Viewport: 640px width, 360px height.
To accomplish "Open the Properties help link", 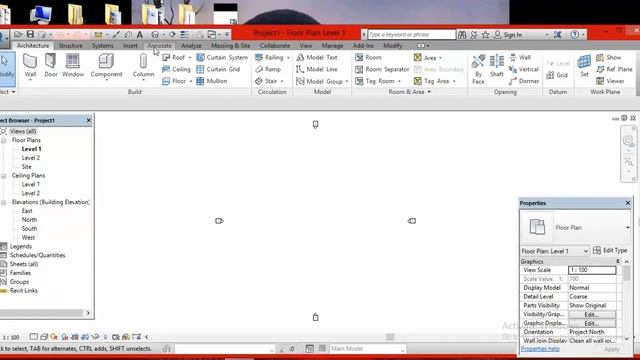I will pyautogui.click(x=540, y=349).
